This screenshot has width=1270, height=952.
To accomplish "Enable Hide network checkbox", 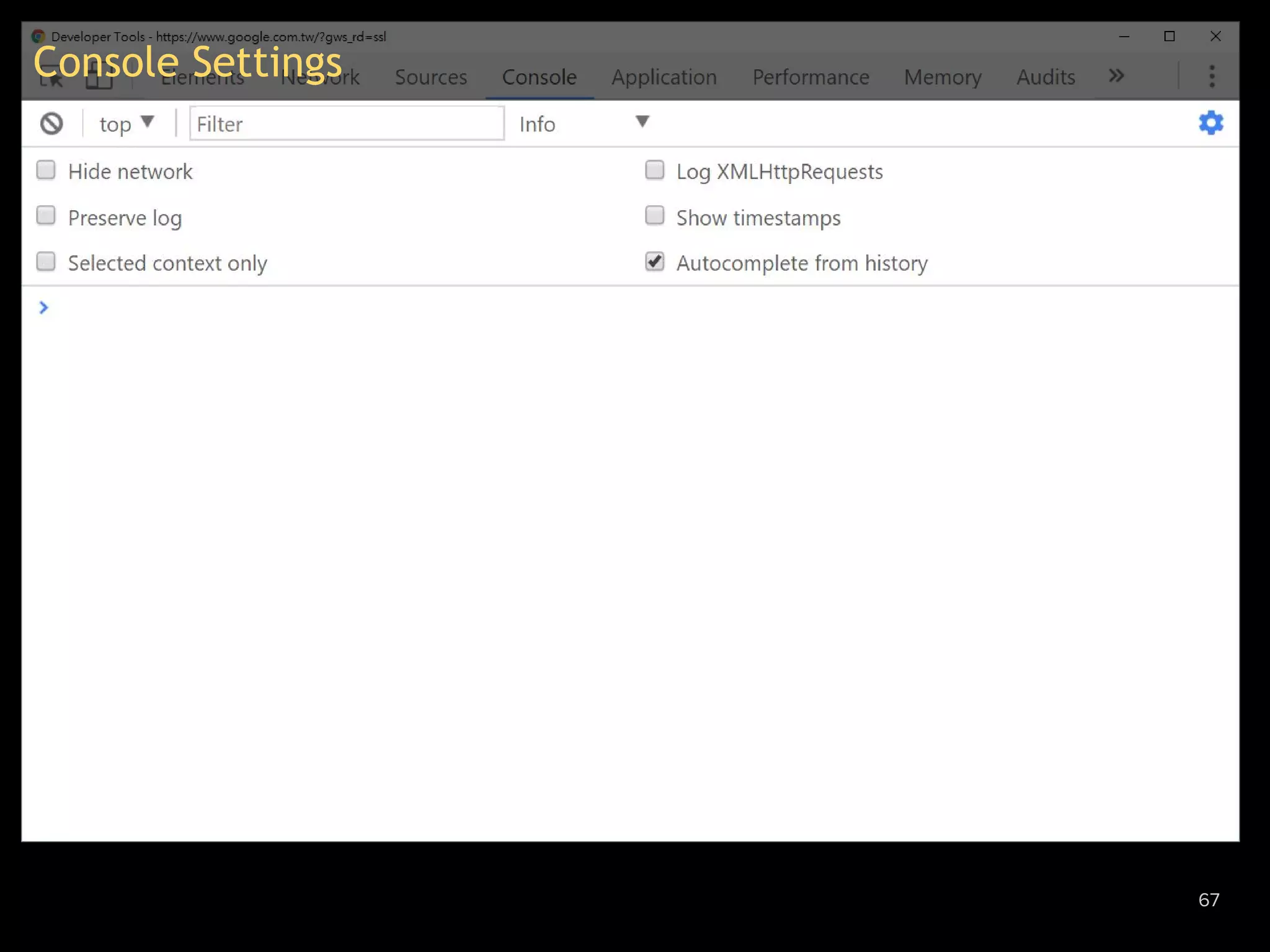I will (46, 170).
